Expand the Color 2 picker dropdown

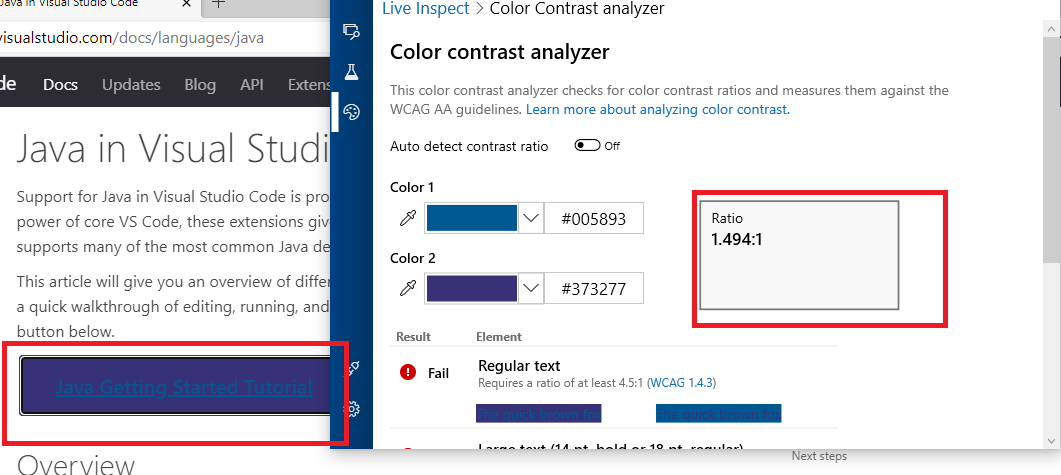click(531, 289)
